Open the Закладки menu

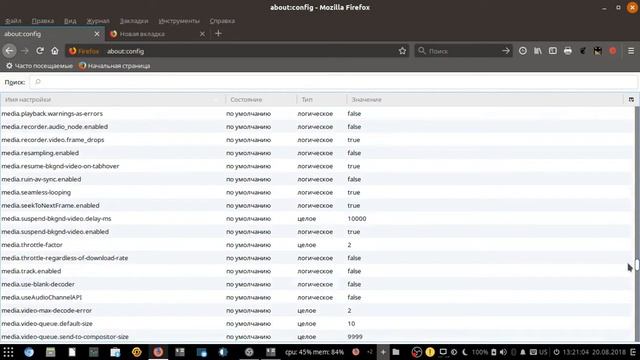coord(134,21)
